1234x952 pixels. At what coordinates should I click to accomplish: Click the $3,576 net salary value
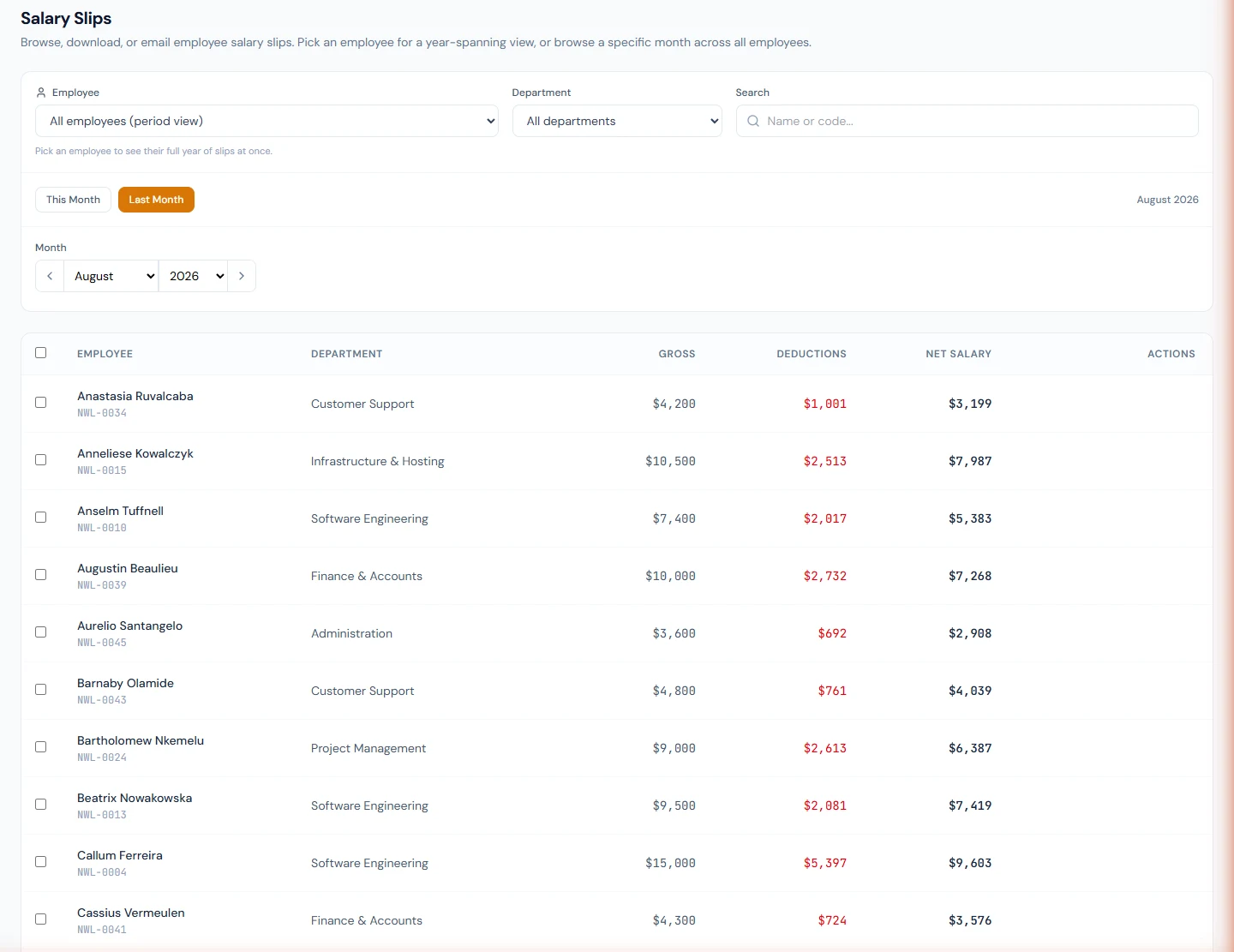pos(970,920)
